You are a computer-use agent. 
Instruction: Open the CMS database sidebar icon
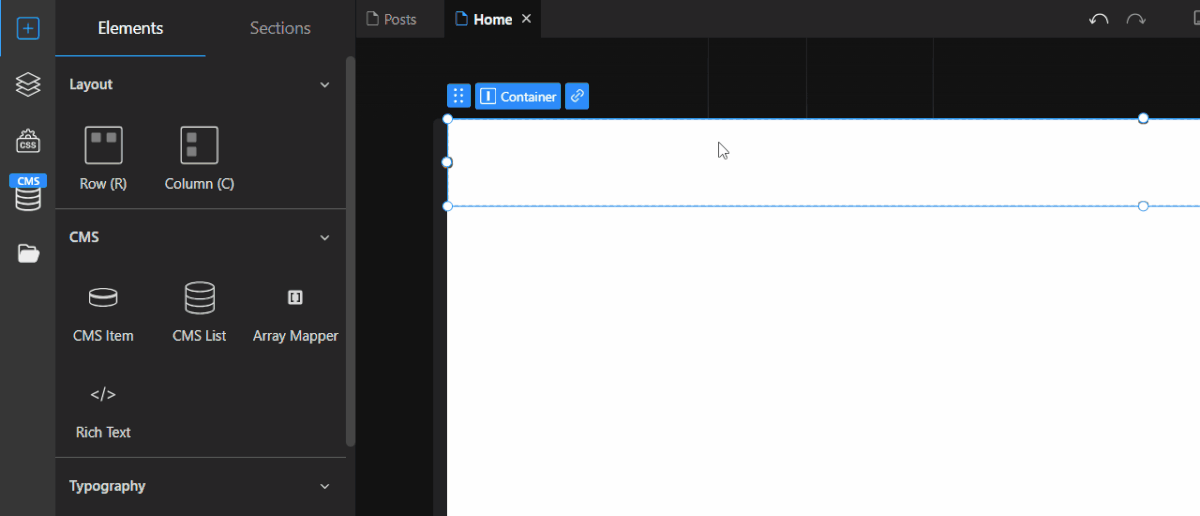[28, 197]
